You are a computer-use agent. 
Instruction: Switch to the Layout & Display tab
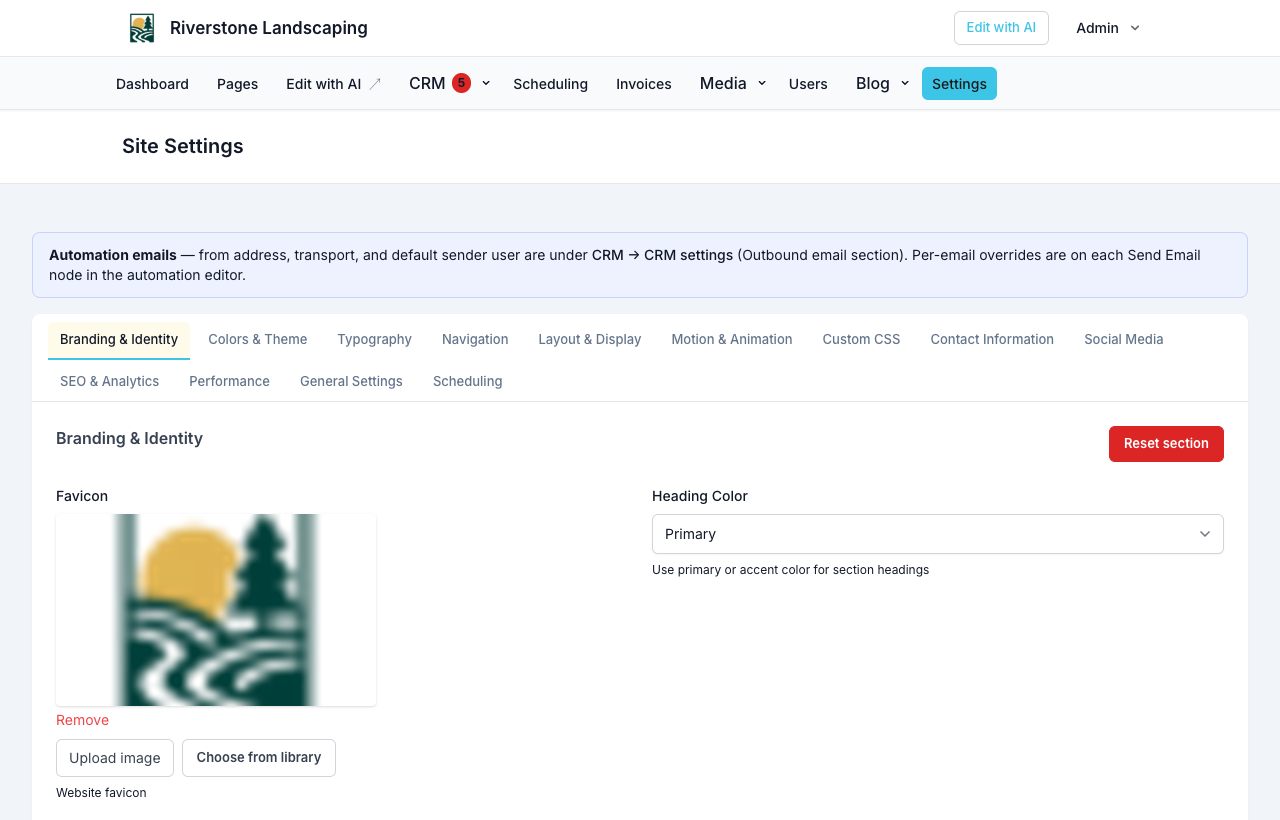click(590, 339)
